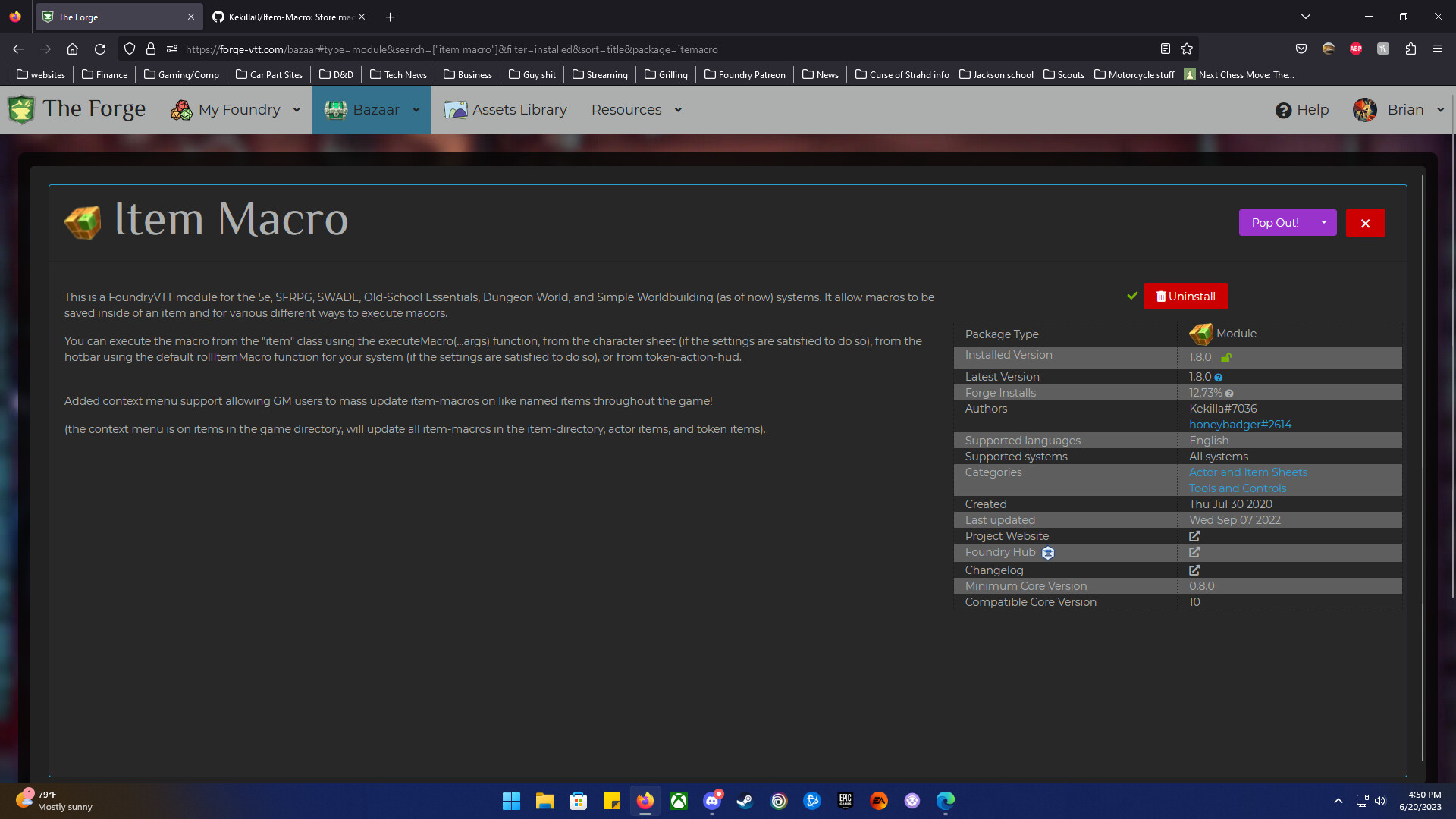This screenshot has width=1456, height=819.
Task: Click the Latest Version help icon
Action: click(1219, 378)
